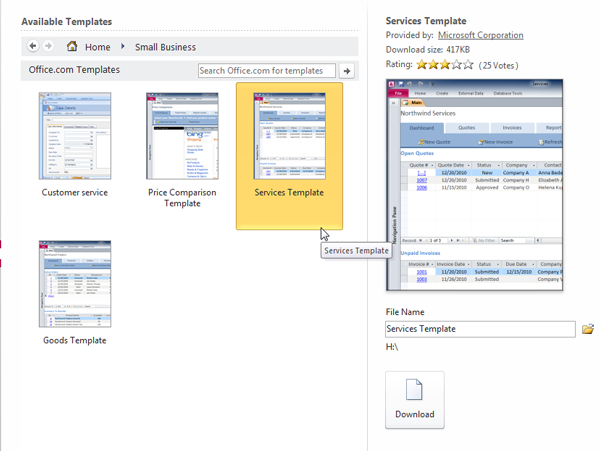Click the H:\ path text
The width and height of the screenshot is (600, 451).
point(392,347)
